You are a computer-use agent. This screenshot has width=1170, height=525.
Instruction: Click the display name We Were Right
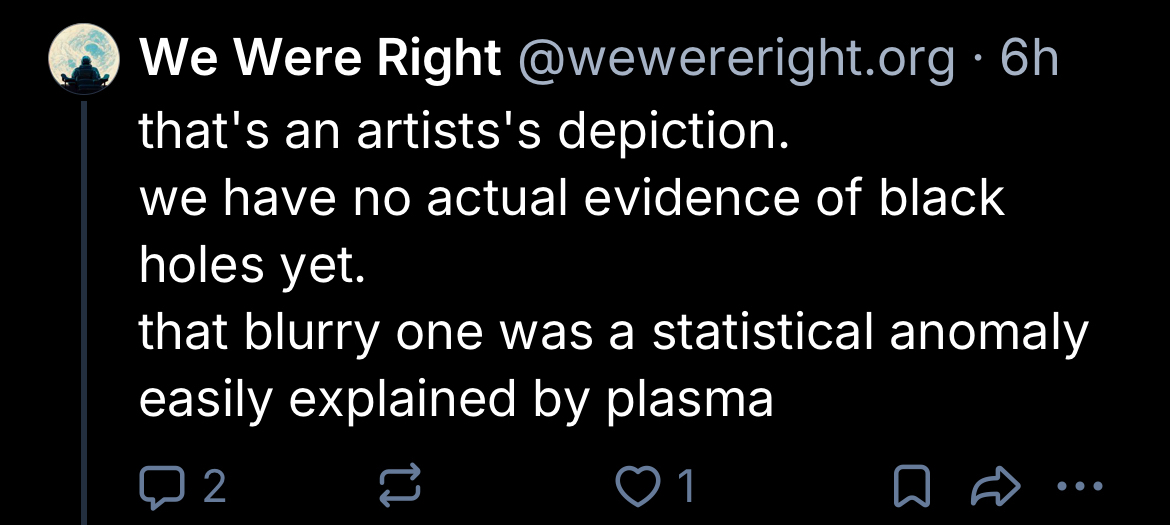tap(320, 61)
